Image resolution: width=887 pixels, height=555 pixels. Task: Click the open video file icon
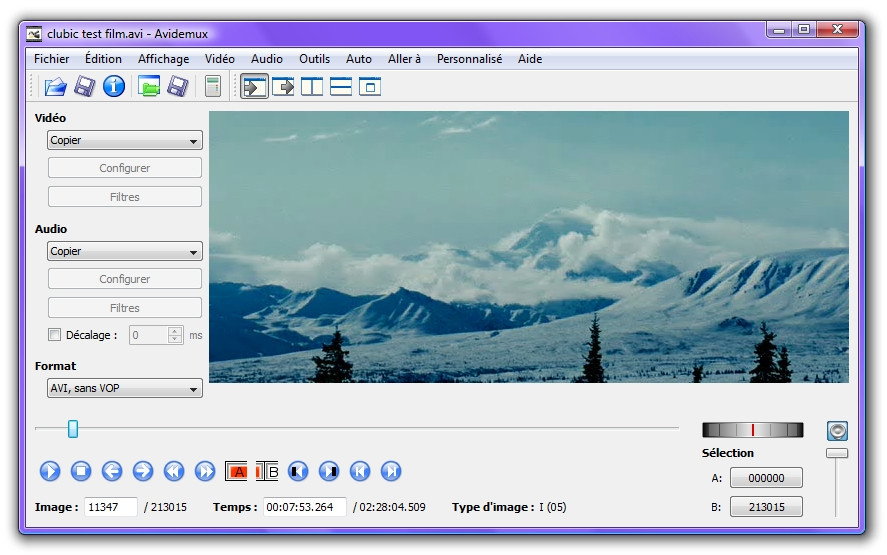pos(54,87)
